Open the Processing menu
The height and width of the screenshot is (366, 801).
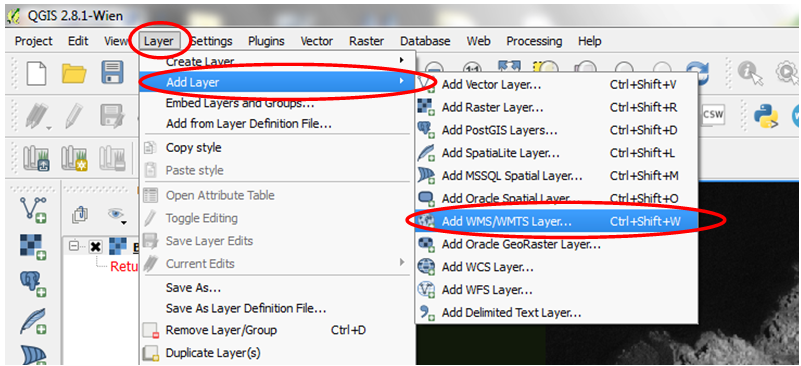(x=534, y=41)
